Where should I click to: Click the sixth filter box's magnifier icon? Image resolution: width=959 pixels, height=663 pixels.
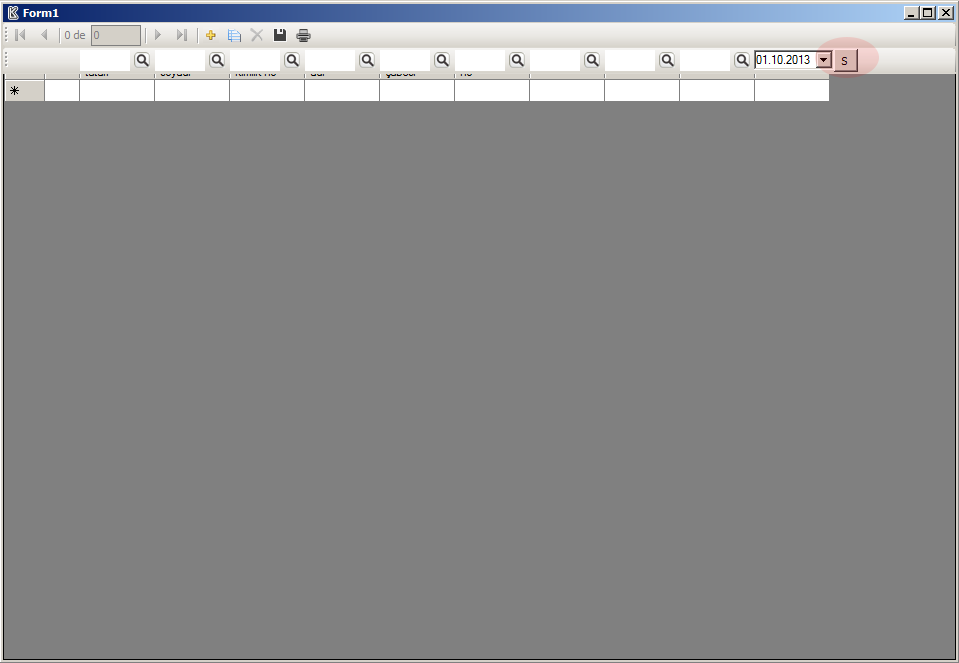(x=517, y=60)
